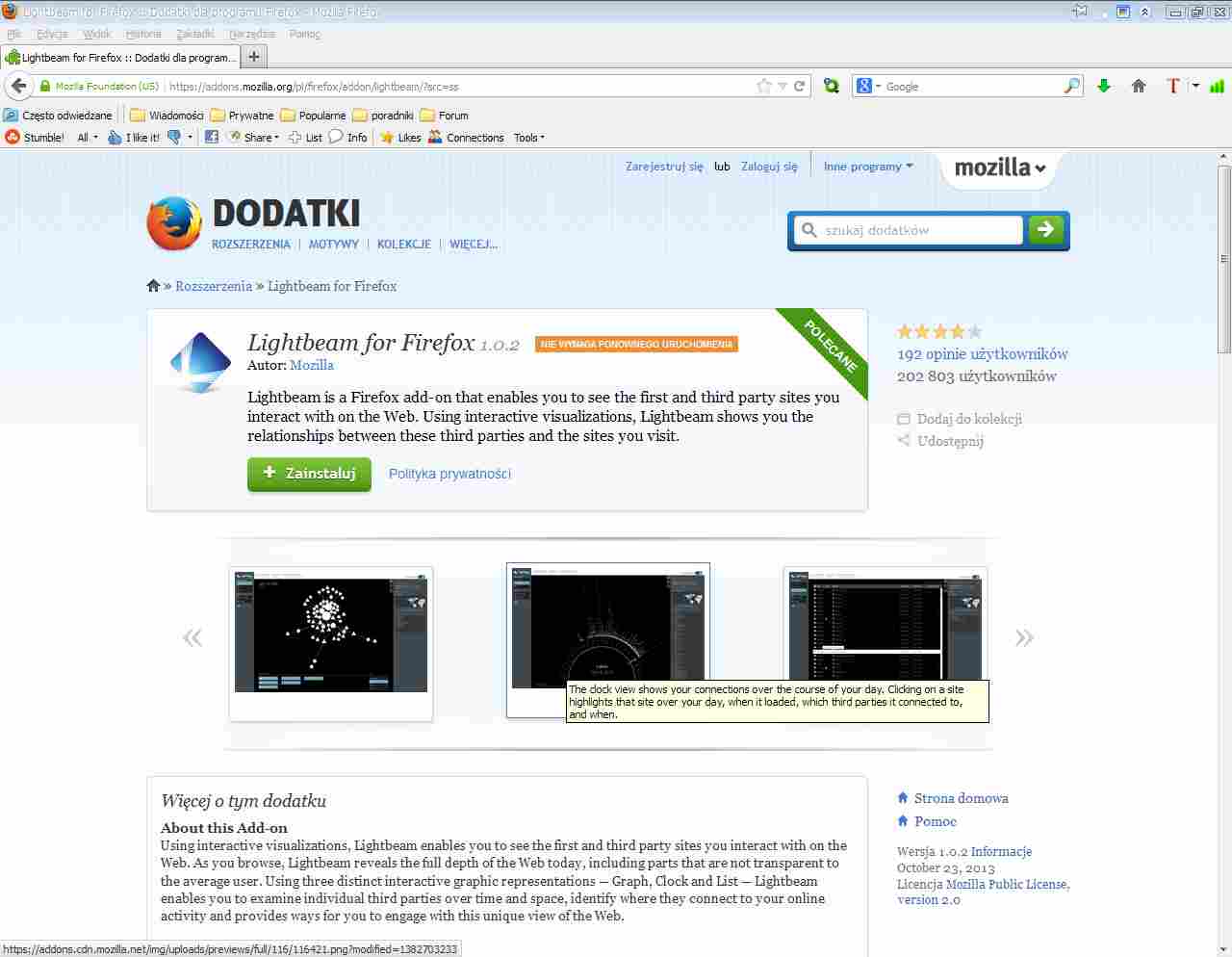Open downloads with the green arrow icon
The height and width of the screenshot is (957, 1232).
coord(1104,86)
